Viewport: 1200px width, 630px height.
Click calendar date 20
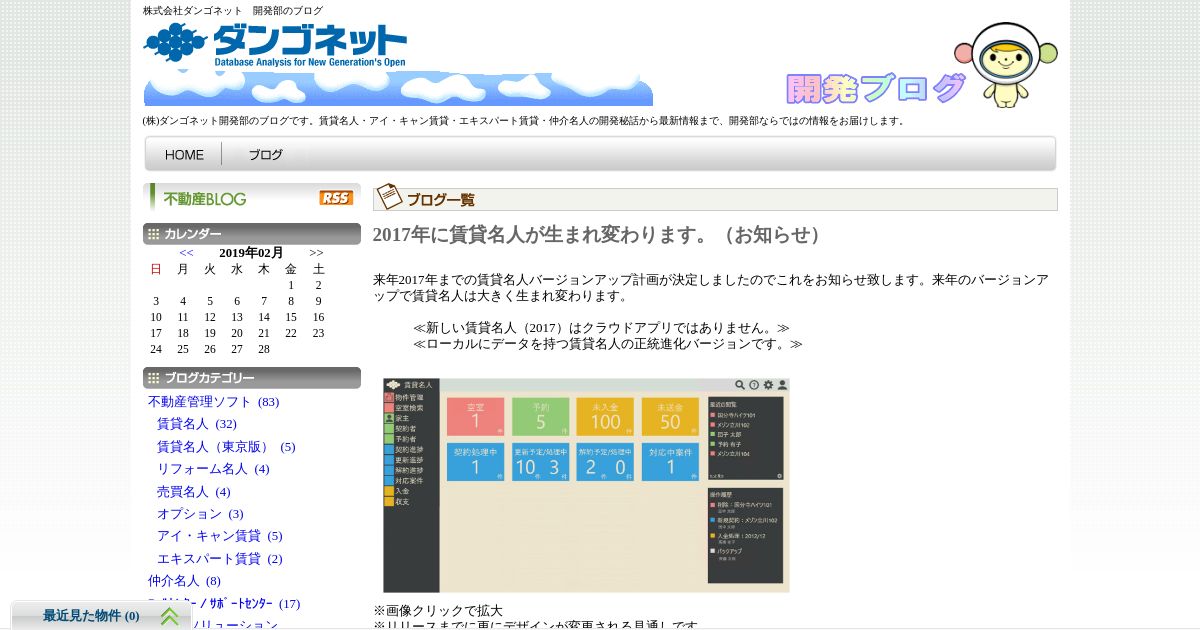[x=237, y=333]
